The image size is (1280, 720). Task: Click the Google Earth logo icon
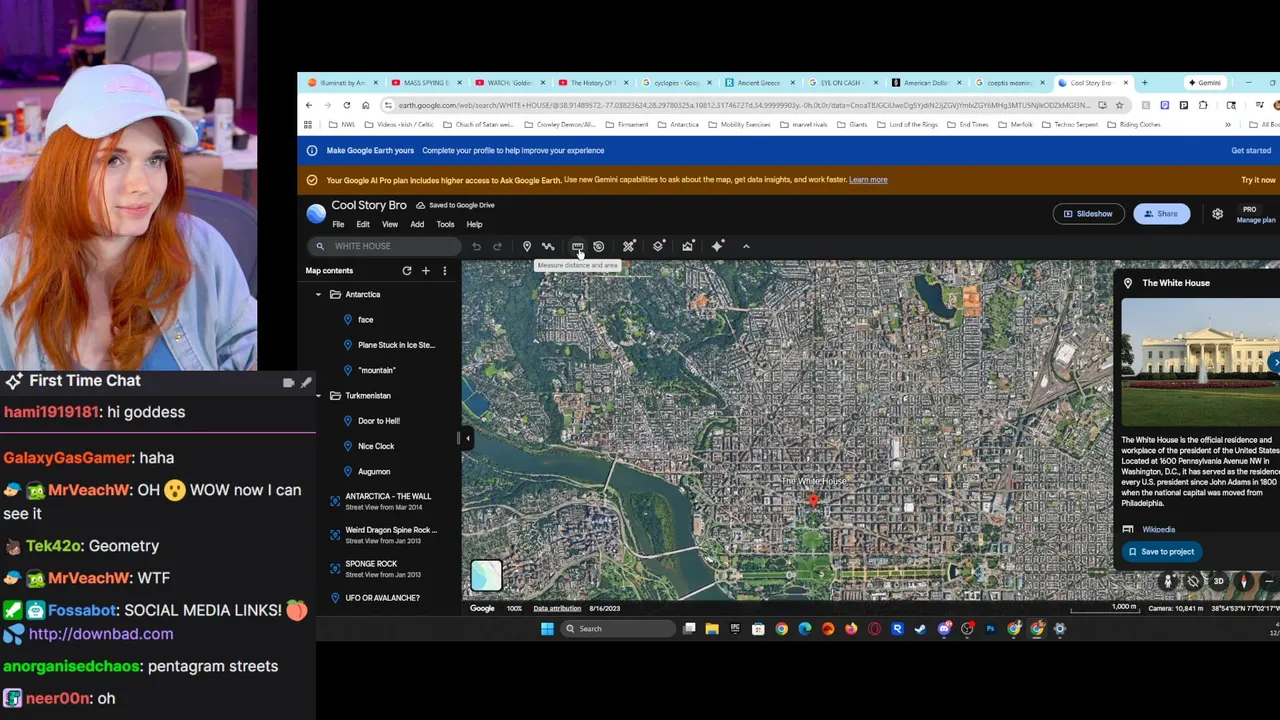(x=316, y=213)
